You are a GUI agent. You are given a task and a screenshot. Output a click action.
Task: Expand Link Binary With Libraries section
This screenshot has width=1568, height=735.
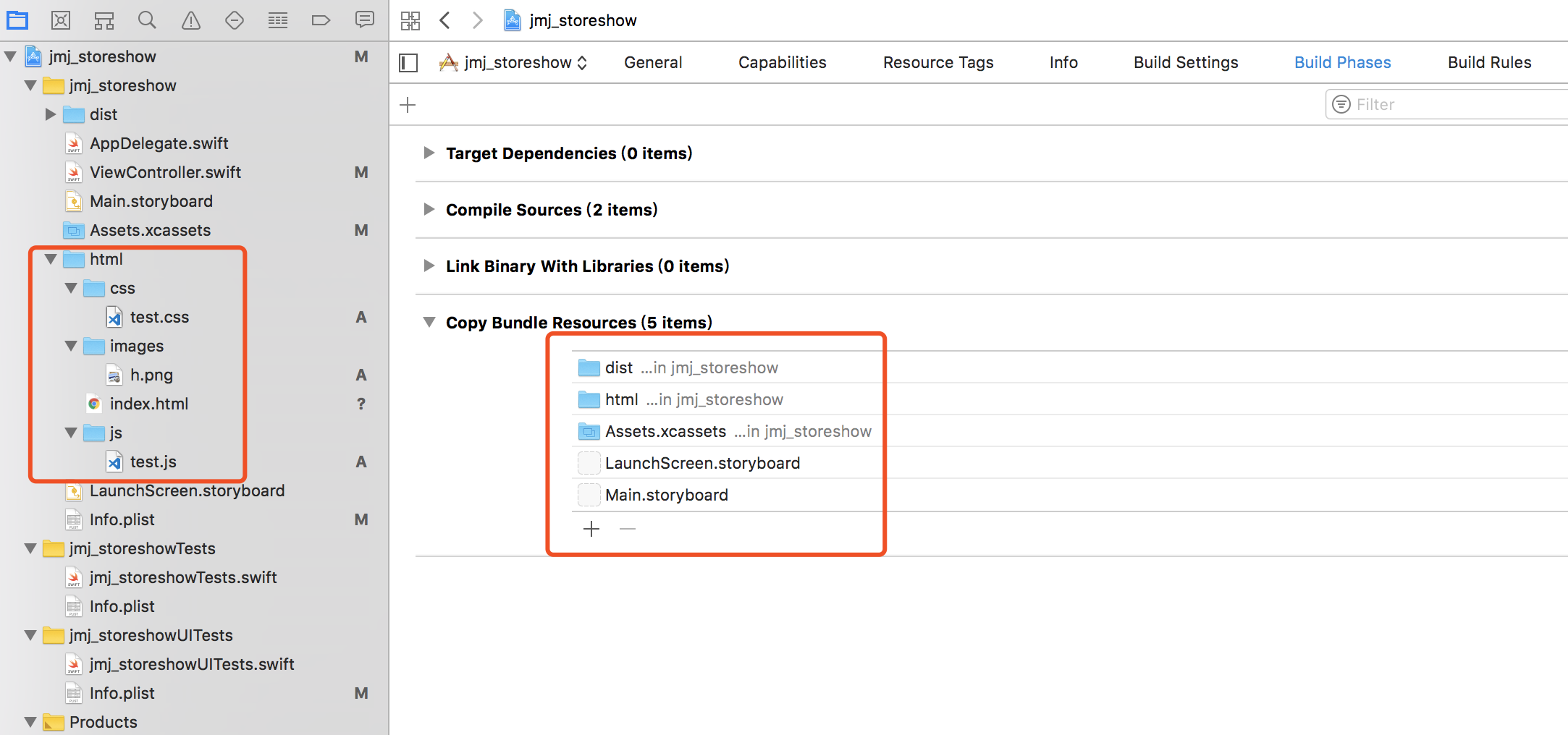(429, 265)
